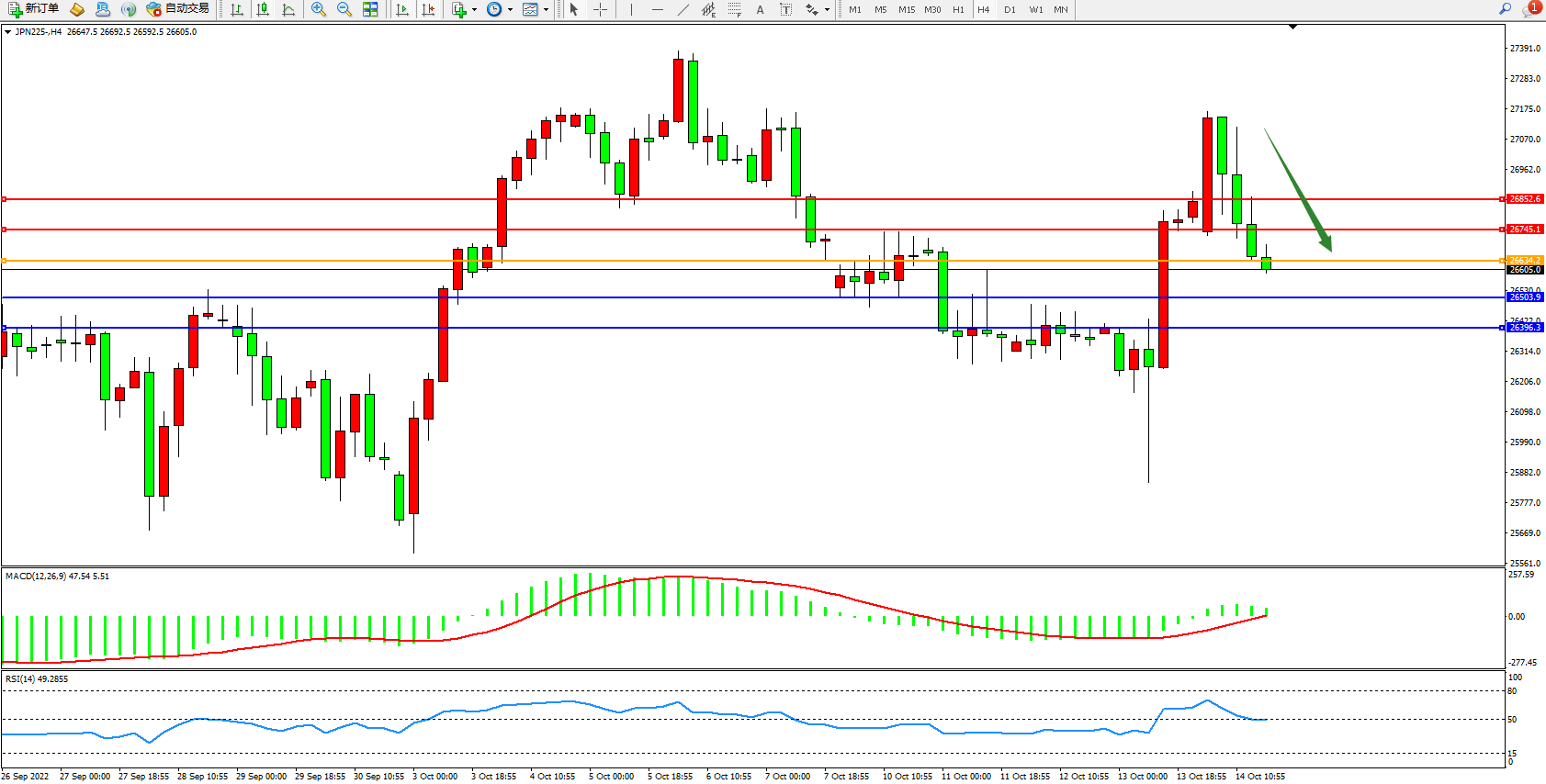Select the Fibonacci retracement tool
Viewport: 1546px width, 784px height.
[734, 9]
